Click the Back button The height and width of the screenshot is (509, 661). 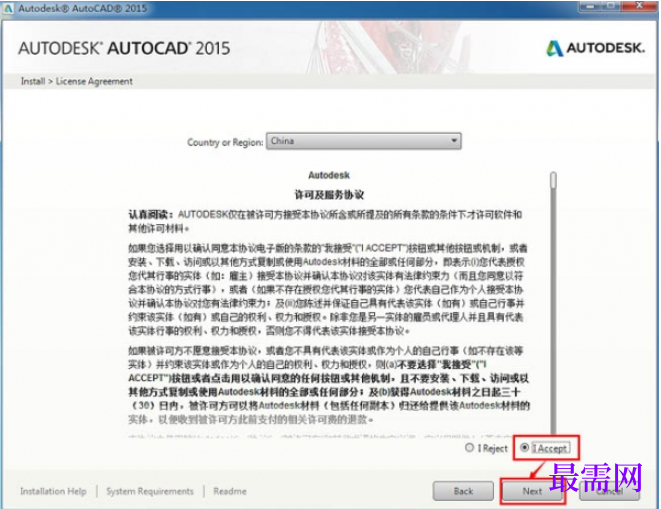(x=463, y=491)
